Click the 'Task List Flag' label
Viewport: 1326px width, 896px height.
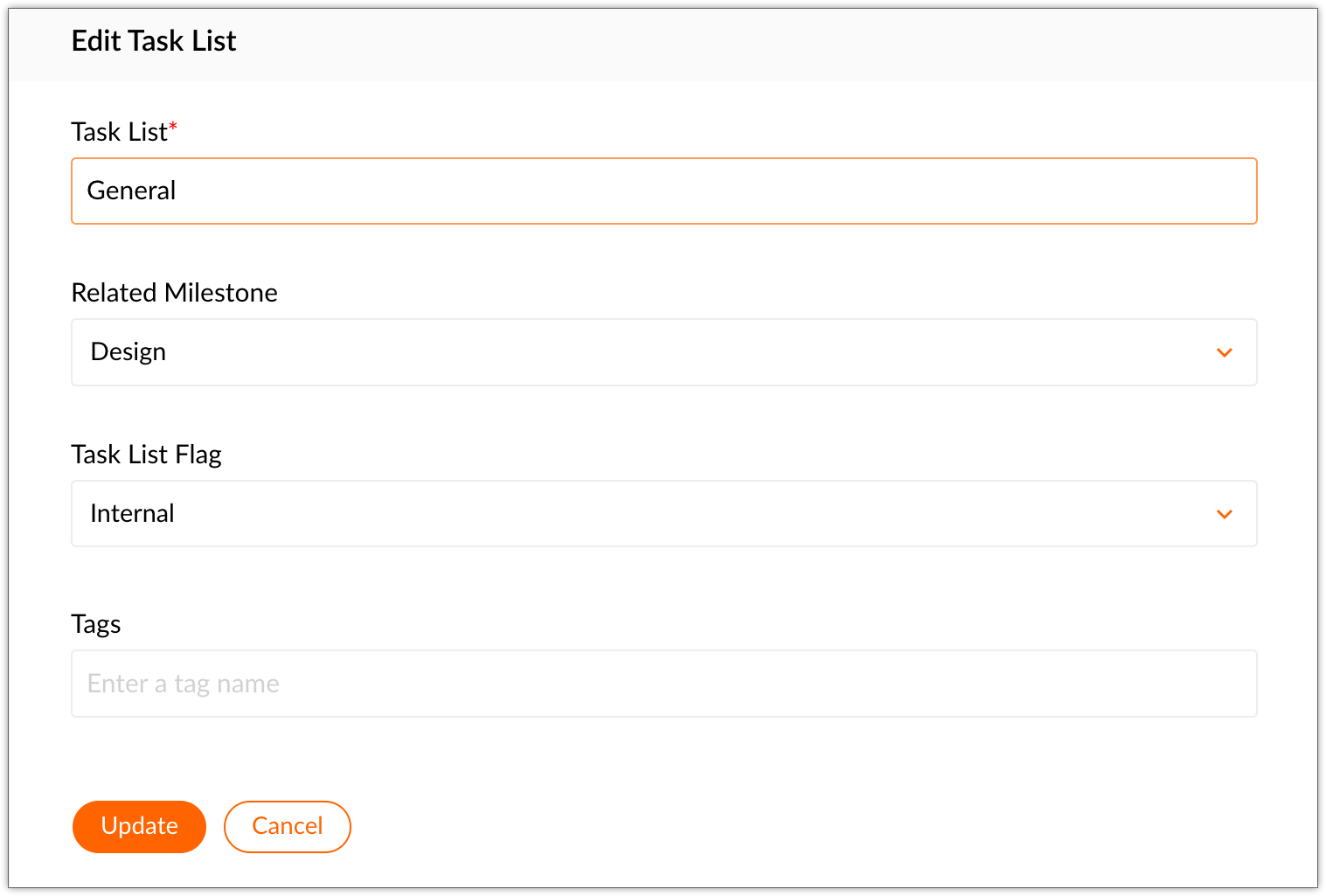point(146,455)
